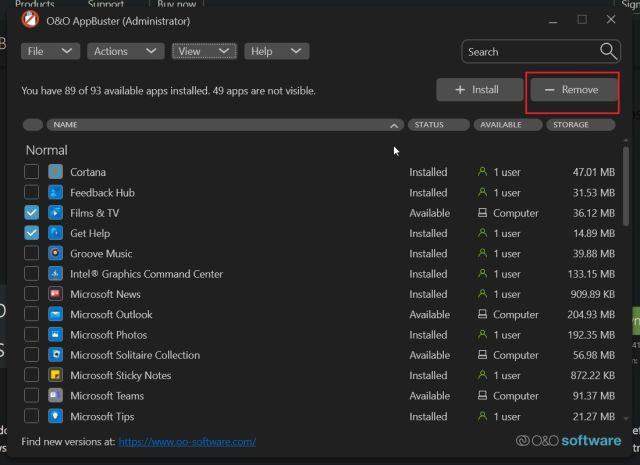Screen dimensions: 640x465
Task: Select the Microsoft News checkbox
Action: pyautogui.click(x=31, y=294)
